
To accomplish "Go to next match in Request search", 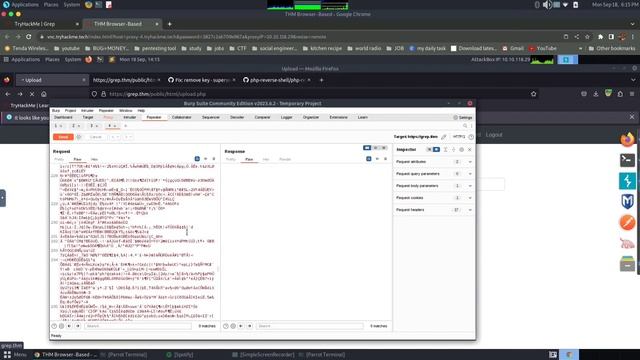I will click(x=78, y=326).
